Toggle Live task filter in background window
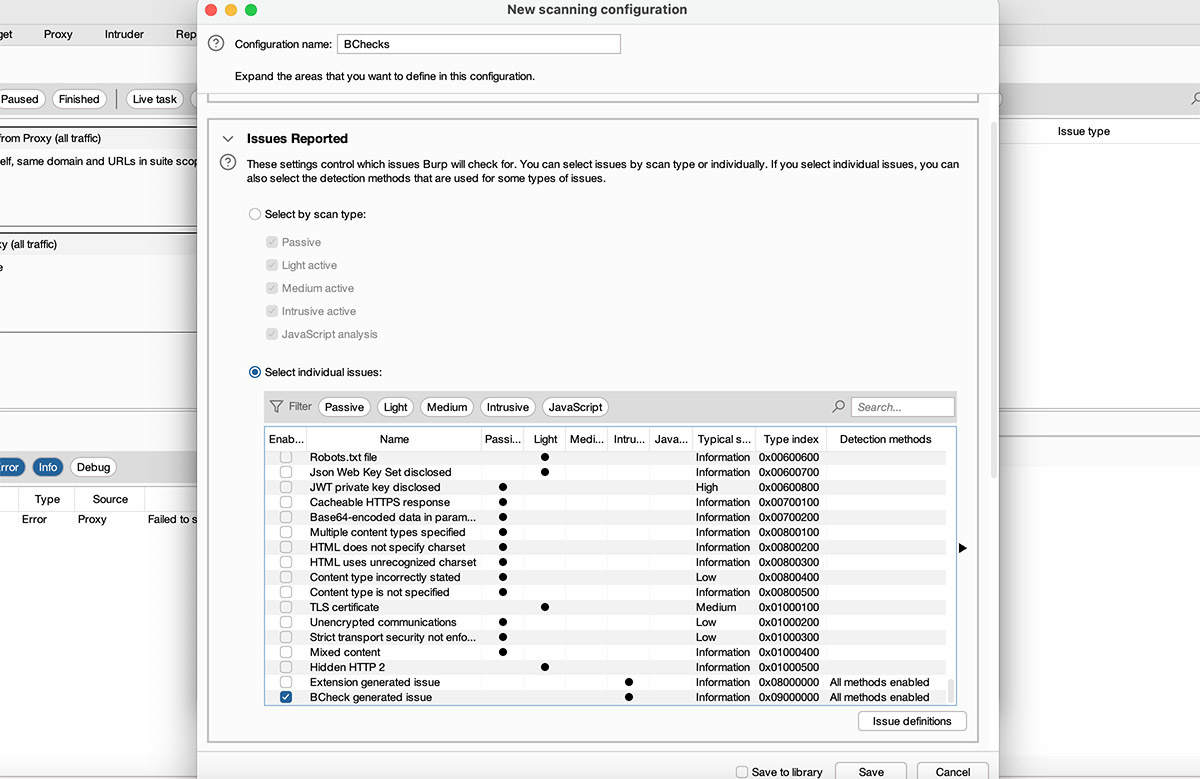The image size is (1200, 779). (x=155, y=99)
